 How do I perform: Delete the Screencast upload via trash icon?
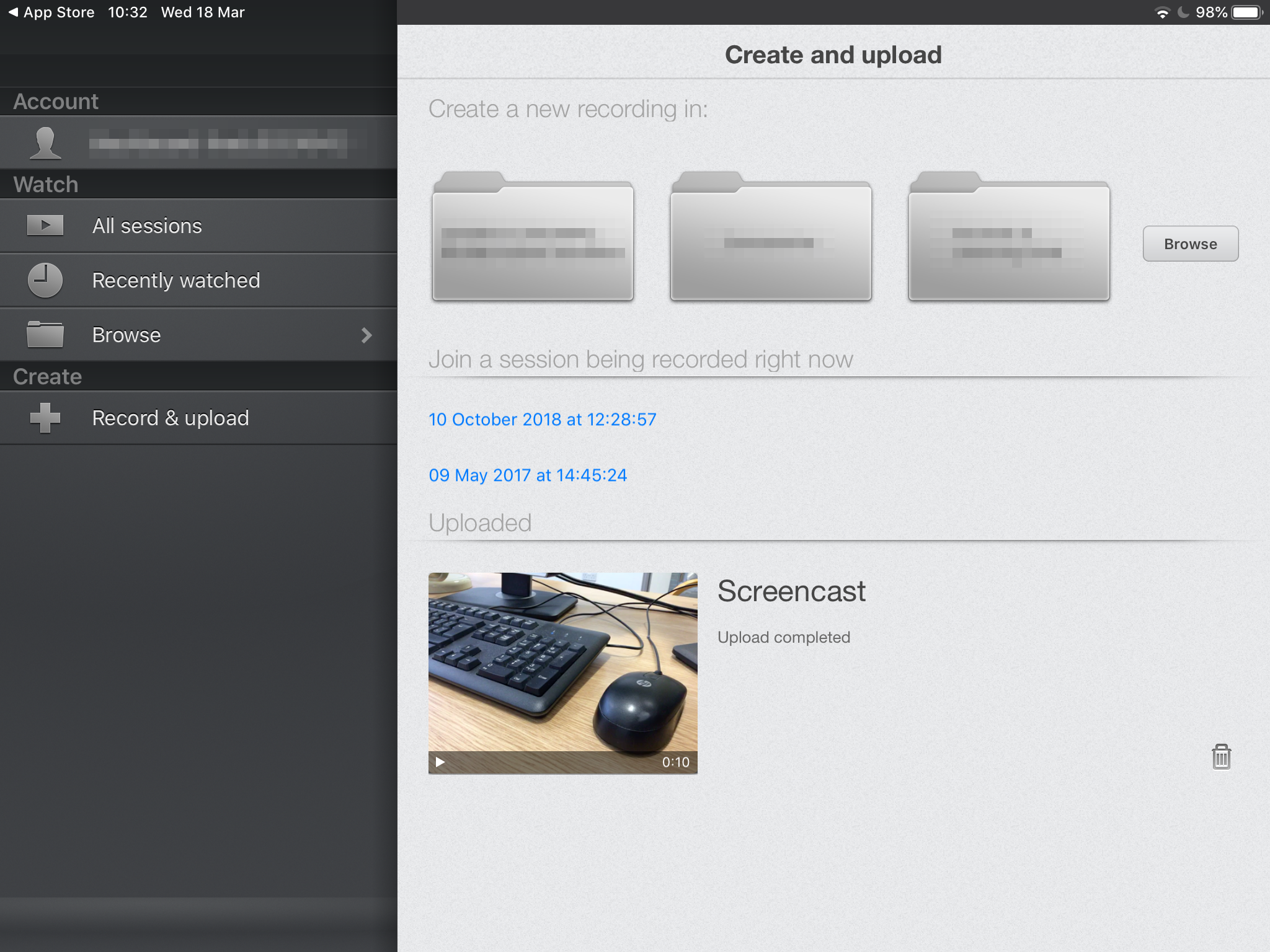(x=1220, y=757)
